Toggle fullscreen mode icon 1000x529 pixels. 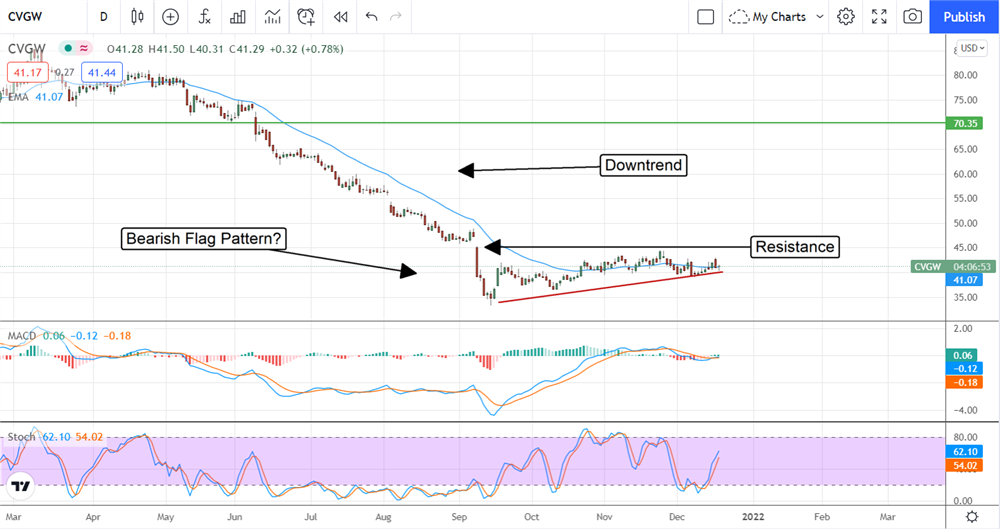click(879, 17)
